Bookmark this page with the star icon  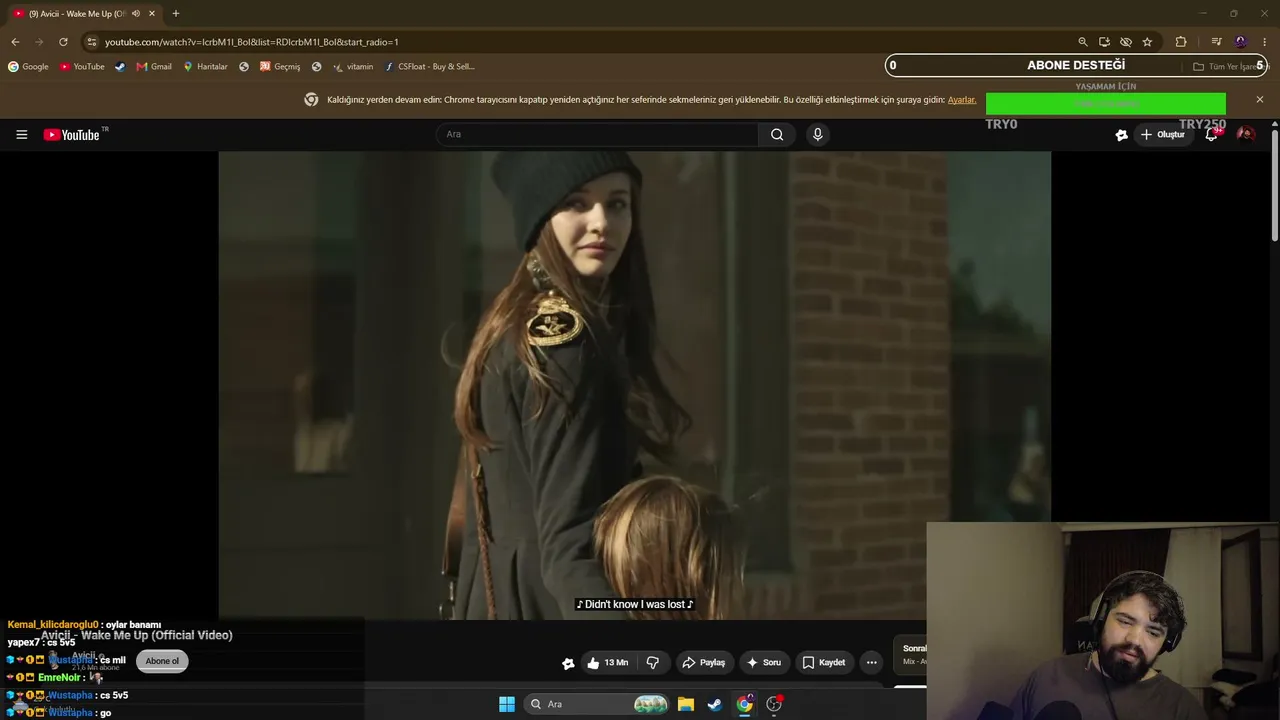click(x=1147, y=42)
